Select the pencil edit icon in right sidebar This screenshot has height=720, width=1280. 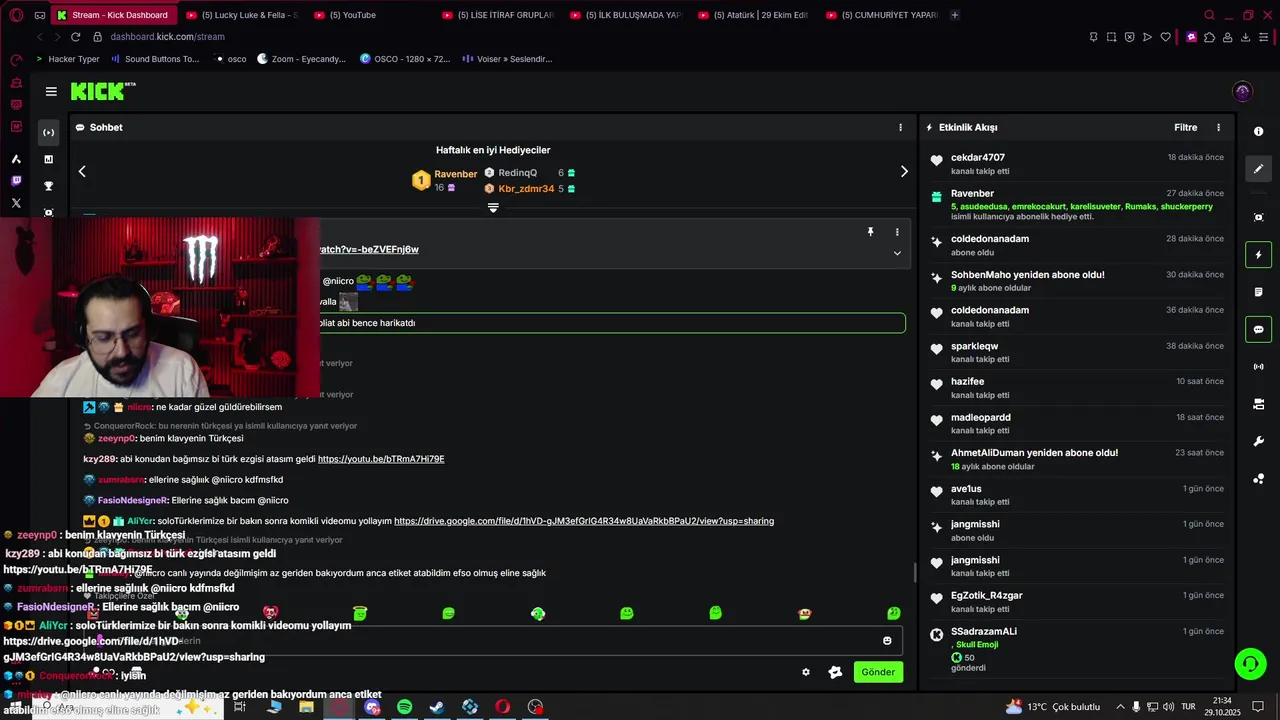pyautogui.click(x=1258, y=169)
